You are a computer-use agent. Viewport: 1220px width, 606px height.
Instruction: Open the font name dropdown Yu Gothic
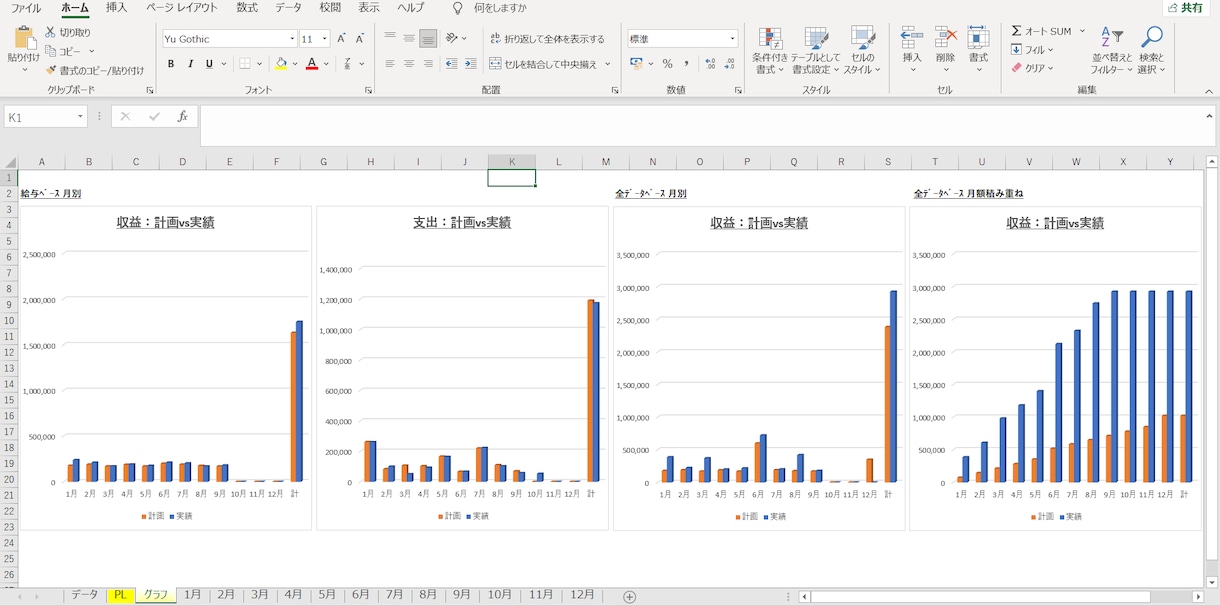(x=292, y=39)
